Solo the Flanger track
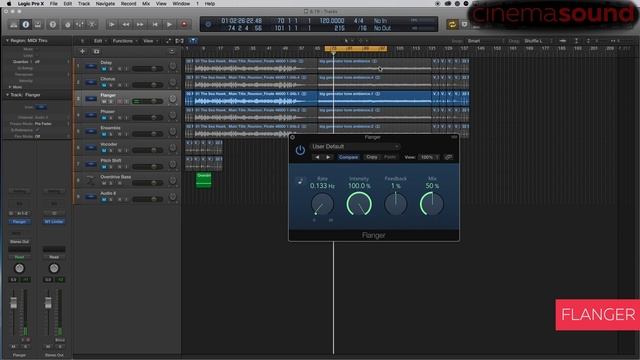This screenshot has height=360, width=640. pos(111,102)
